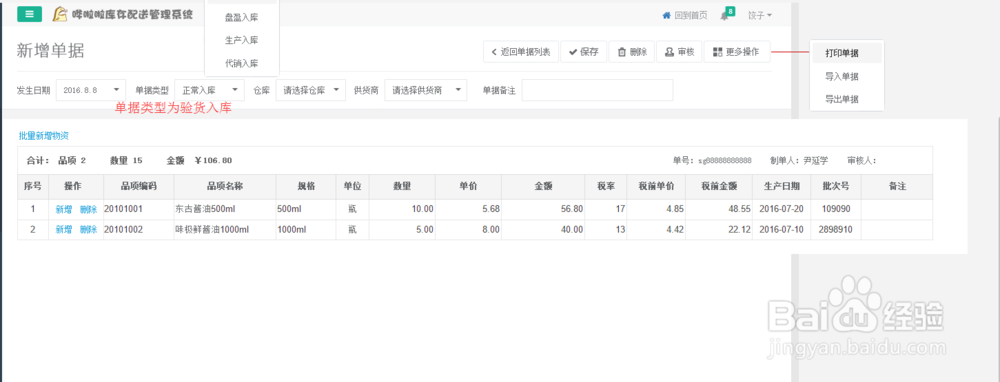Choose 代销入库 in type dropdown list
1000x382 pixels.
(242, 63)
